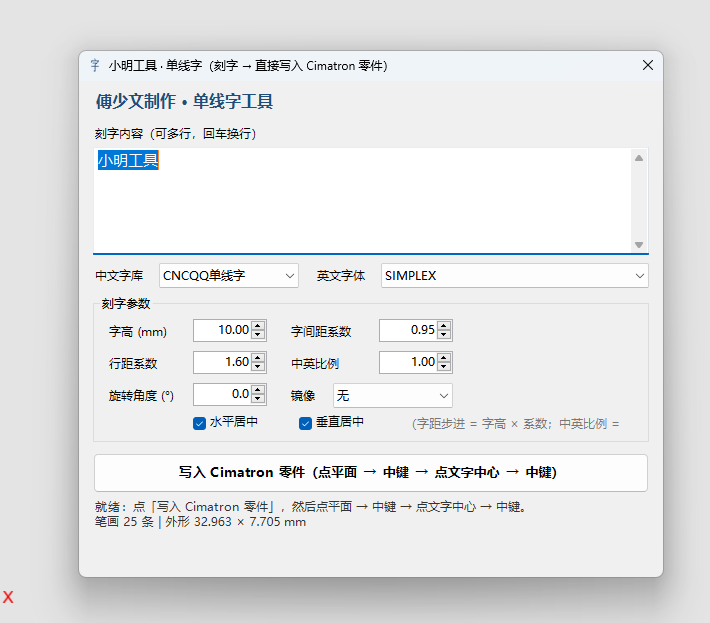710x623 pixels.
Task: Click the 旋转角度 value field
Action: pyautogui.click(x=222, y=394)
